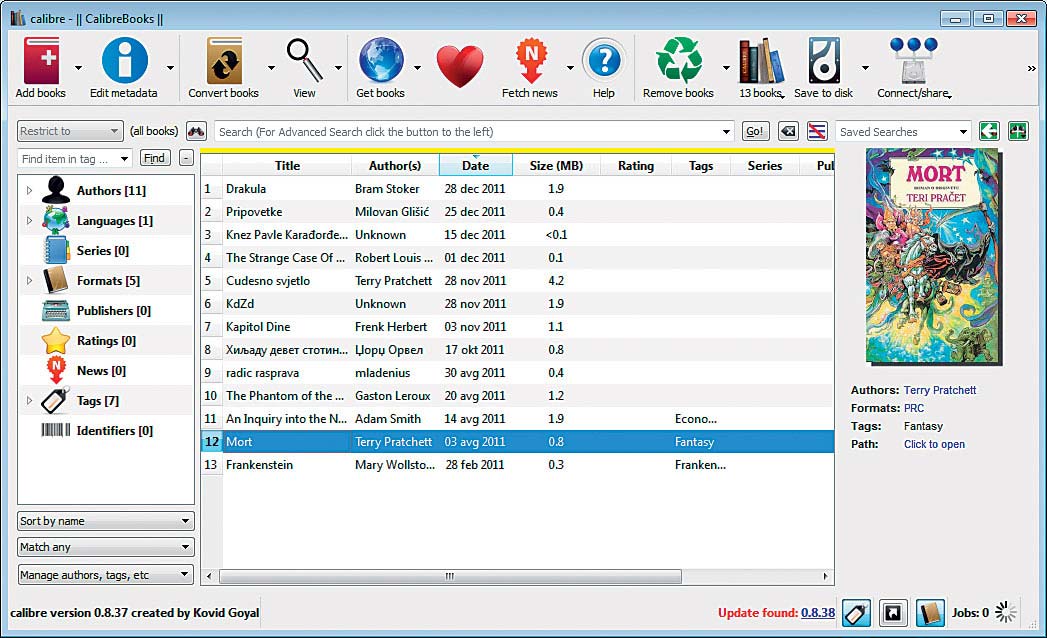
Task: Toggle cover browser icon in status bar
Action: pyautogui.click(x=893, y=613)
